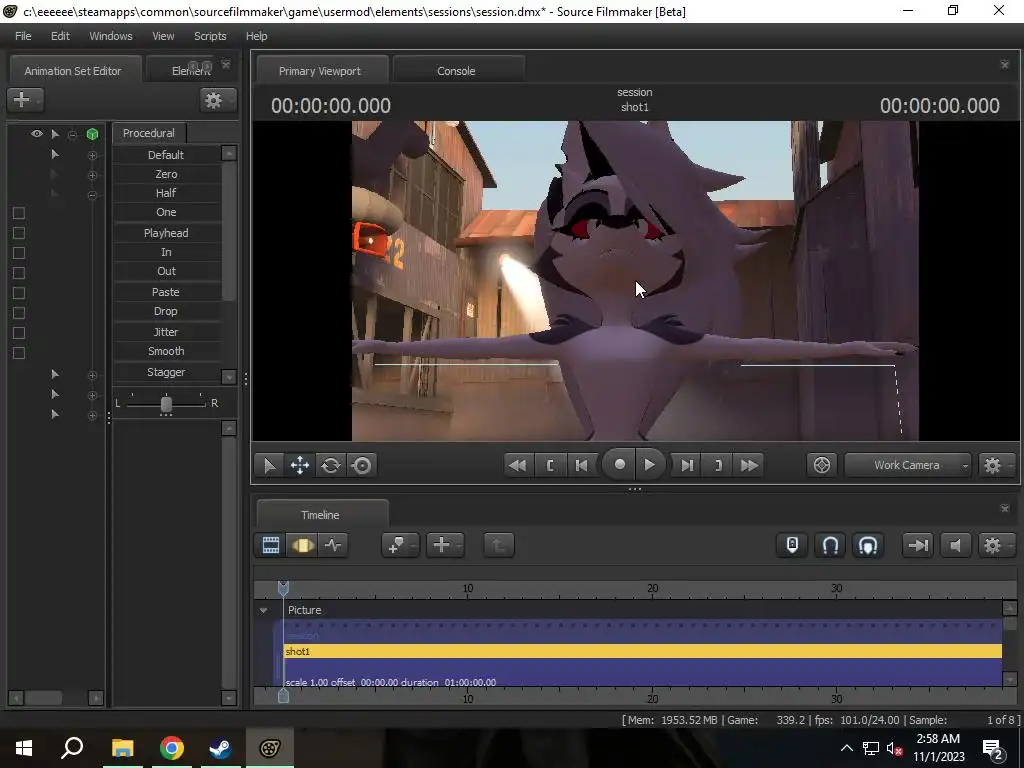
Task: Click the camera target icon beside Work Camera
Action: pyautogui.click(x=822, y=465)
